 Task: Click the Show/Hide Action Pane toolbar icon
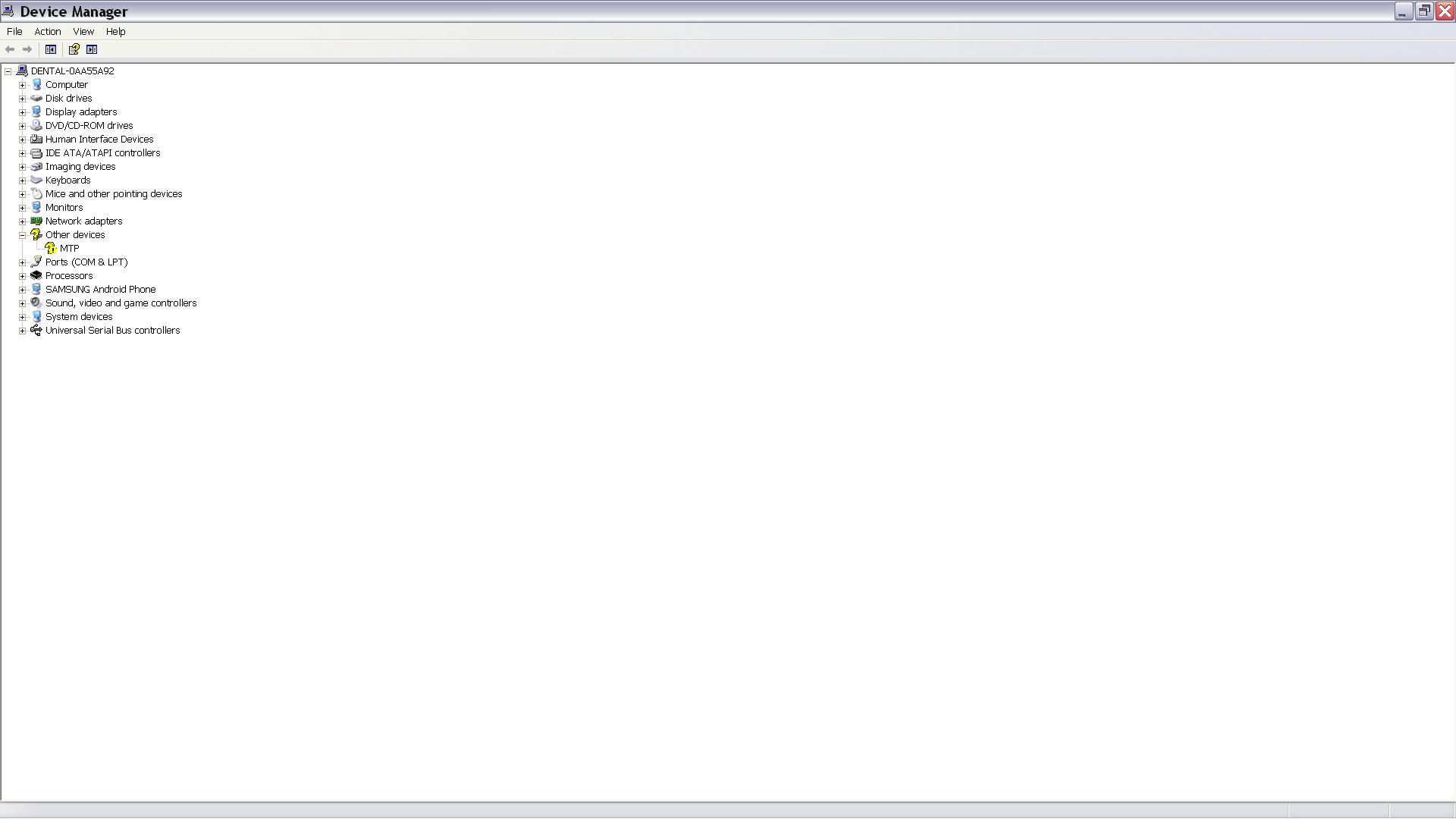92,50
